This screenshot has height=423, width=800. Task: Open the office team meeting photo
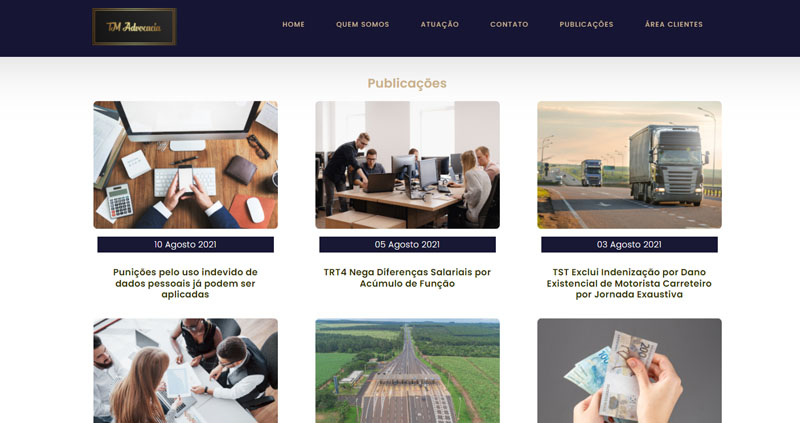click(408, 165)
